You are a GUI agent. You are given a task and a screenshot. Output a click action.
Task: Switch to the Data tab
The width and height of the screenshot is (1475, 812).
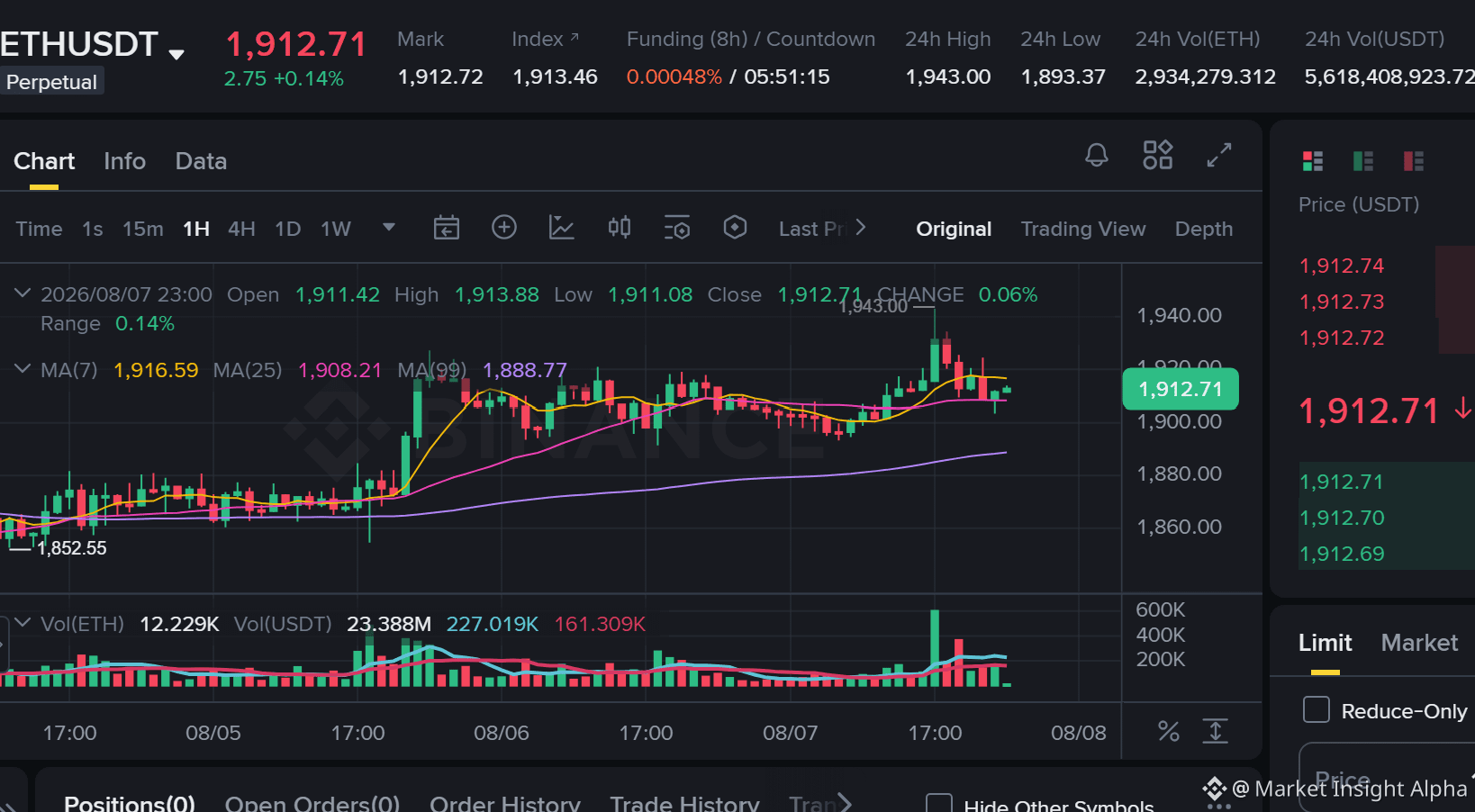201,161
